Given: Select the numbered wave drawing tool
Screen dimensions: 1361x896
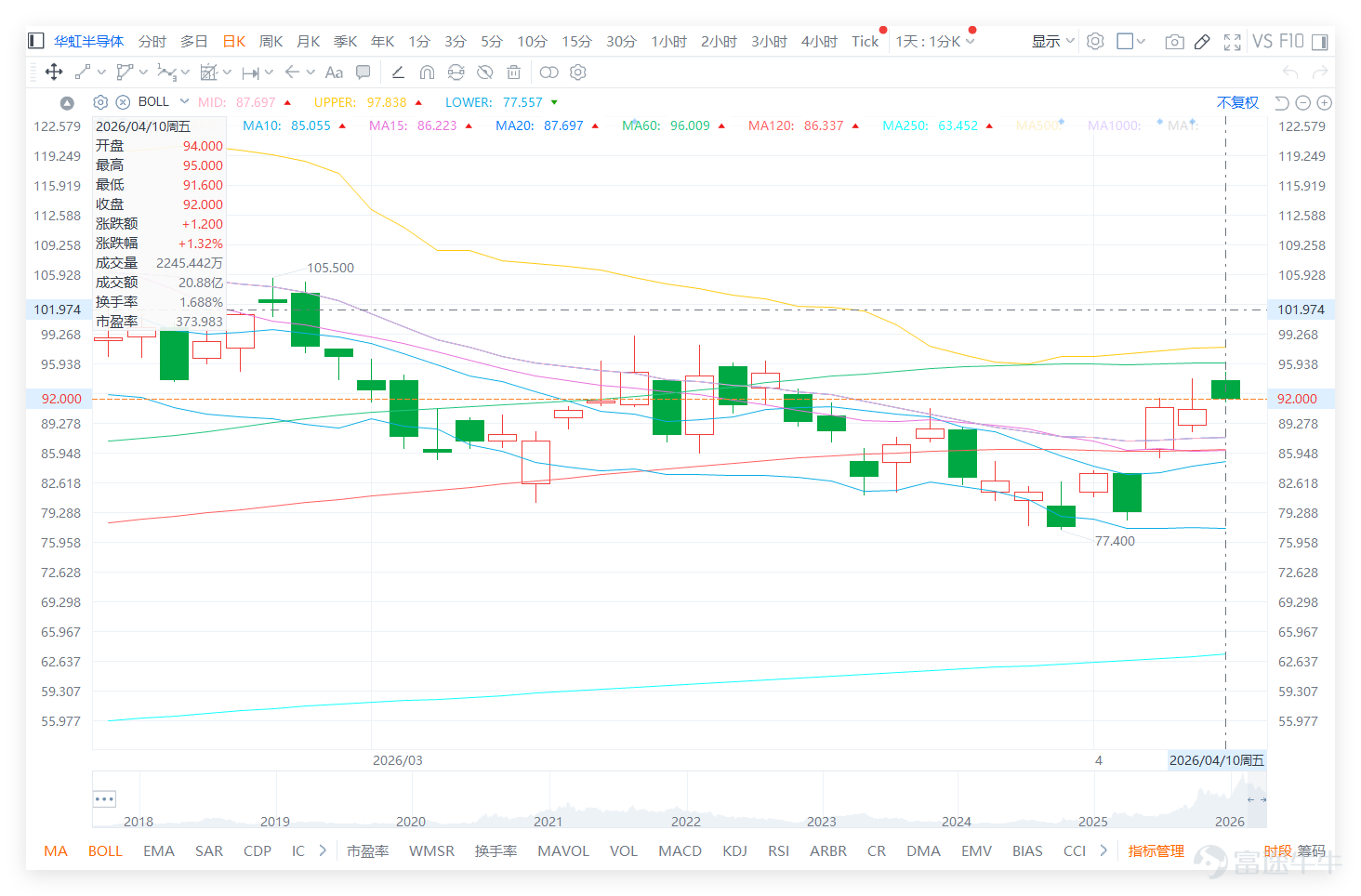Looking at the screenshot, I should point(166,72).
